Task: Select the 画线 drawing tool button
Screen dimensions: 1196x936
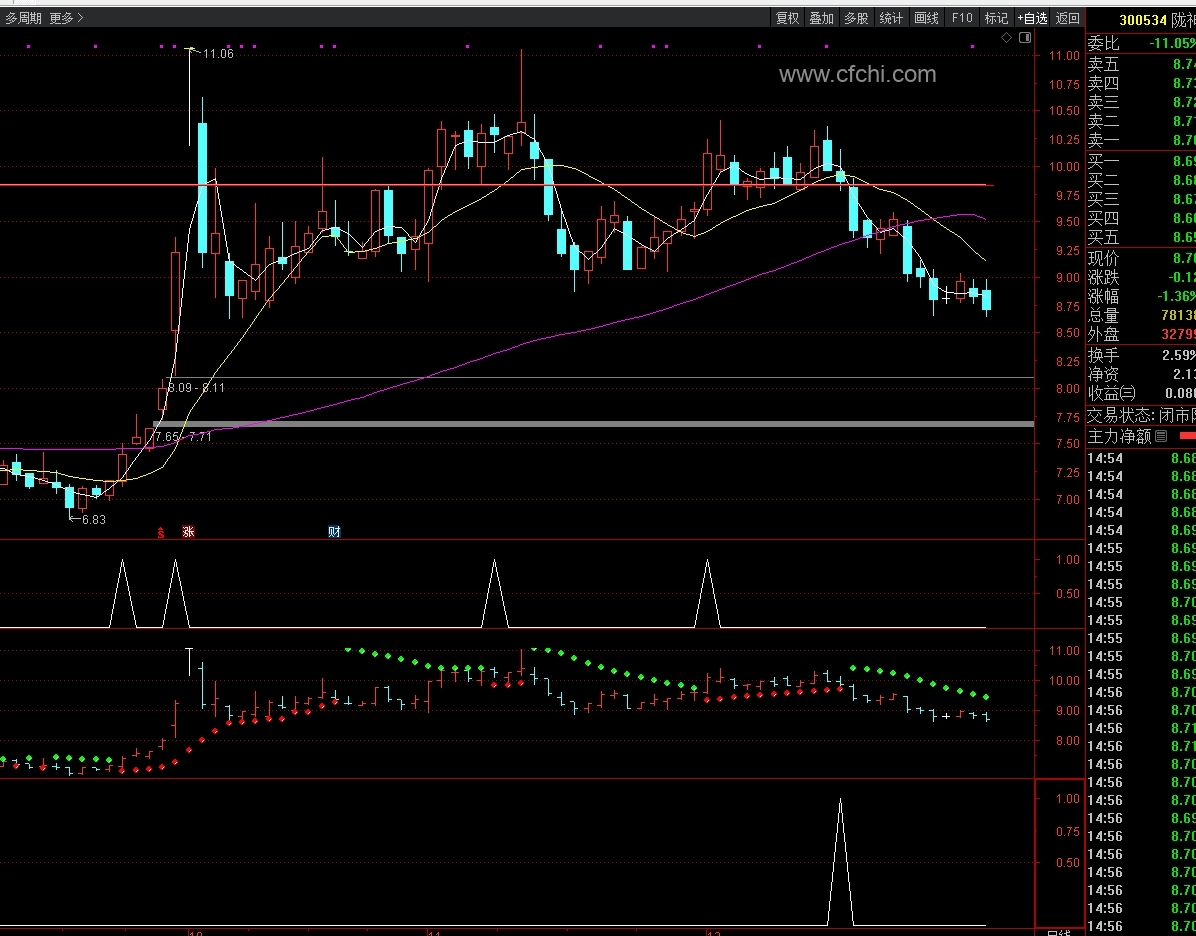Action: click(x=926, y=18)
